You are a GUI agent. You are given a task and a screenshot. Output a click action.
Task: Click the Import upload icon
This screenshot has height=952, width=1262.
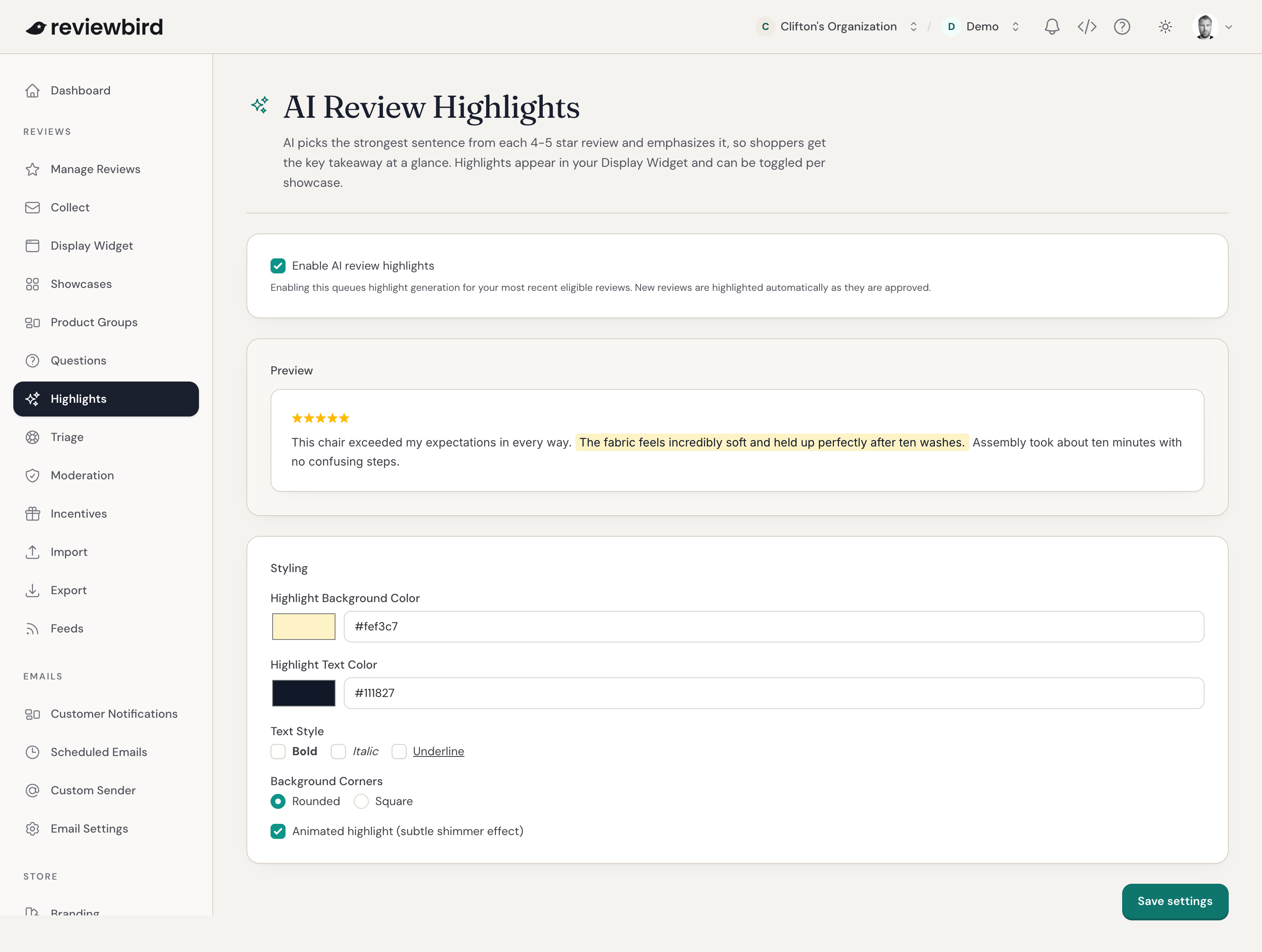pos(32,552)
